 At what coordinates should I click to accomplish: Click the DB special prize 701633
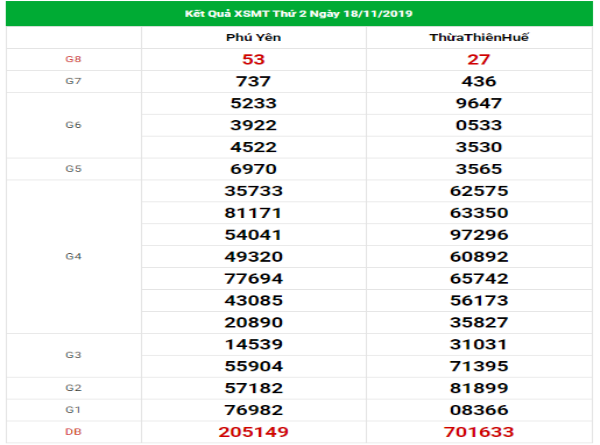pos(479,432)
